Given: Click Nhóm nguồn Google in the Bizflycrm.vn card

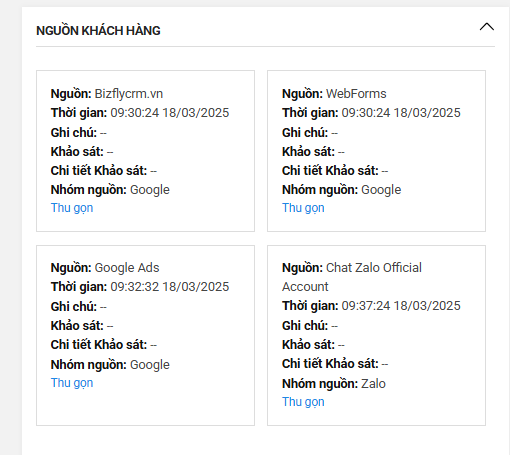Looking at the screenshot, I should (110, 190).
